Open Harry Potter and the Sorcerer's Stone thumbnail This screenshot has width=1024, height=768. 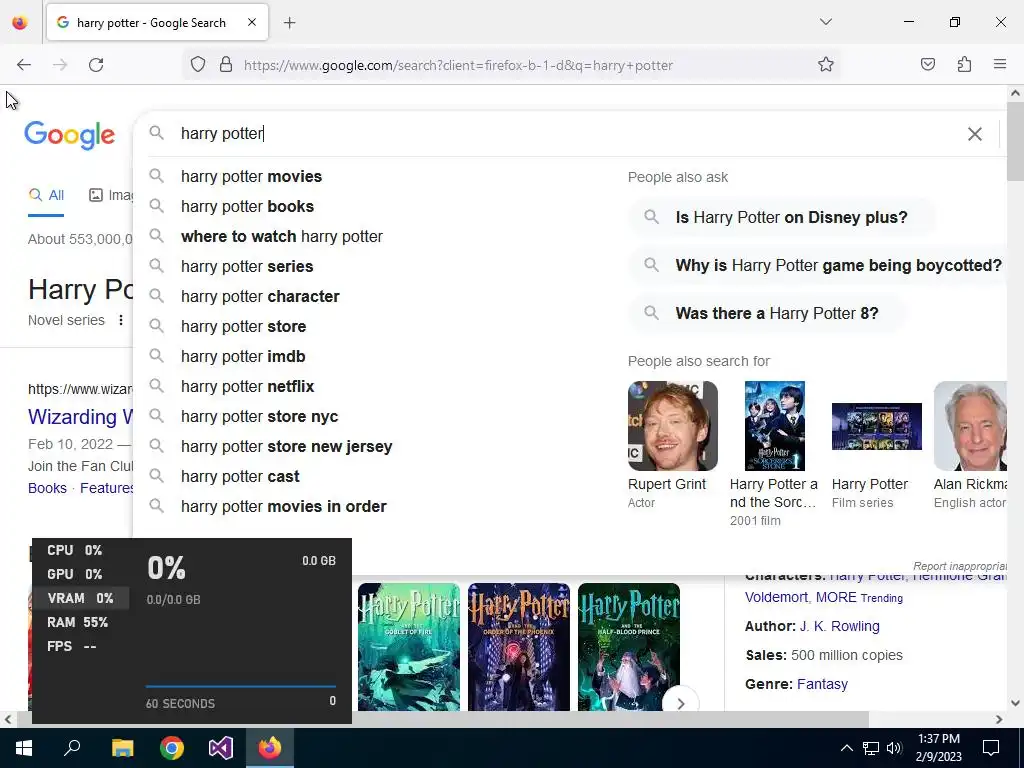coord(775,426)
